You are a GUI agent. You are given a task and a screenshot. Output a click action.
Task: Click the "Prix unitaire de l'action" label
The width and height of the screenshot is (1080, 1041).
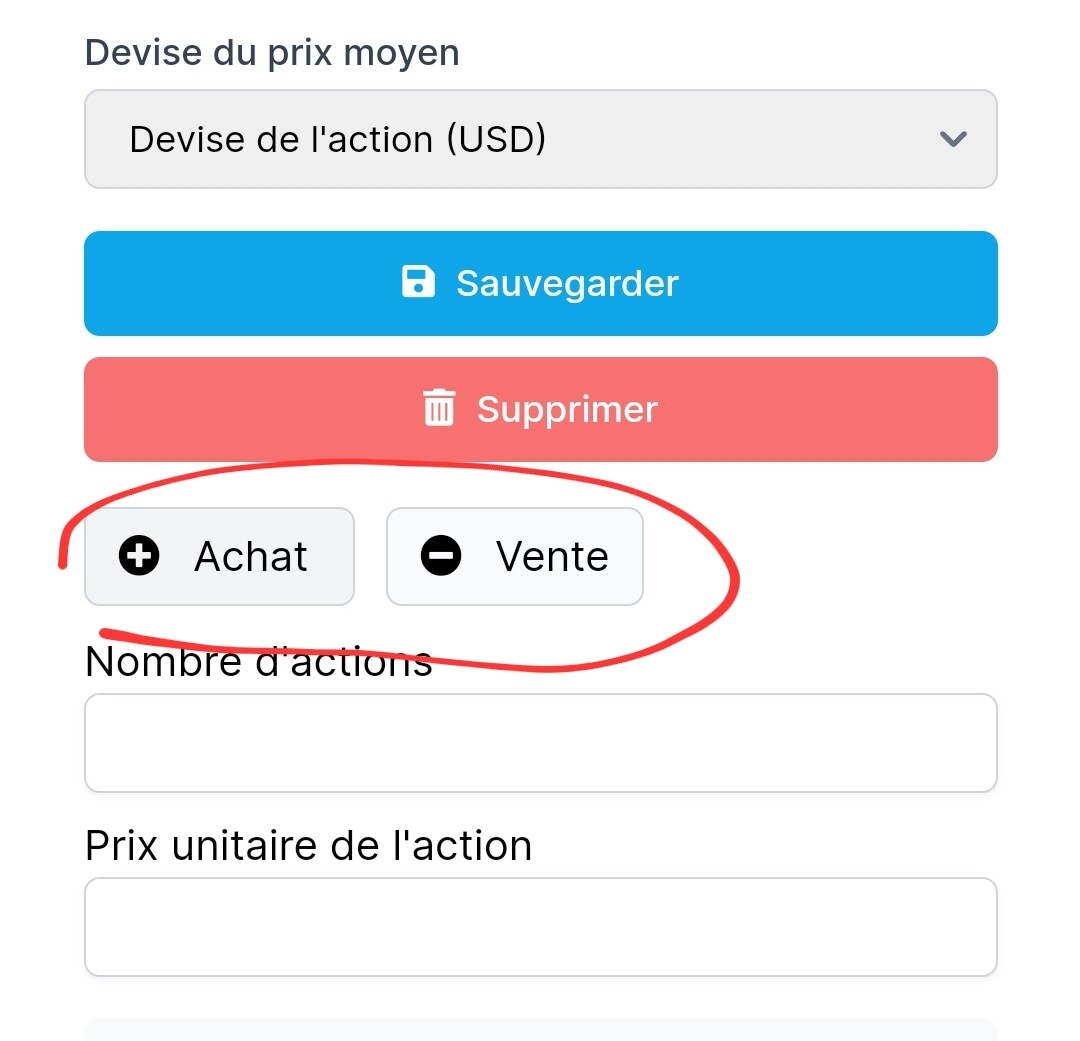tap(308, 846)
